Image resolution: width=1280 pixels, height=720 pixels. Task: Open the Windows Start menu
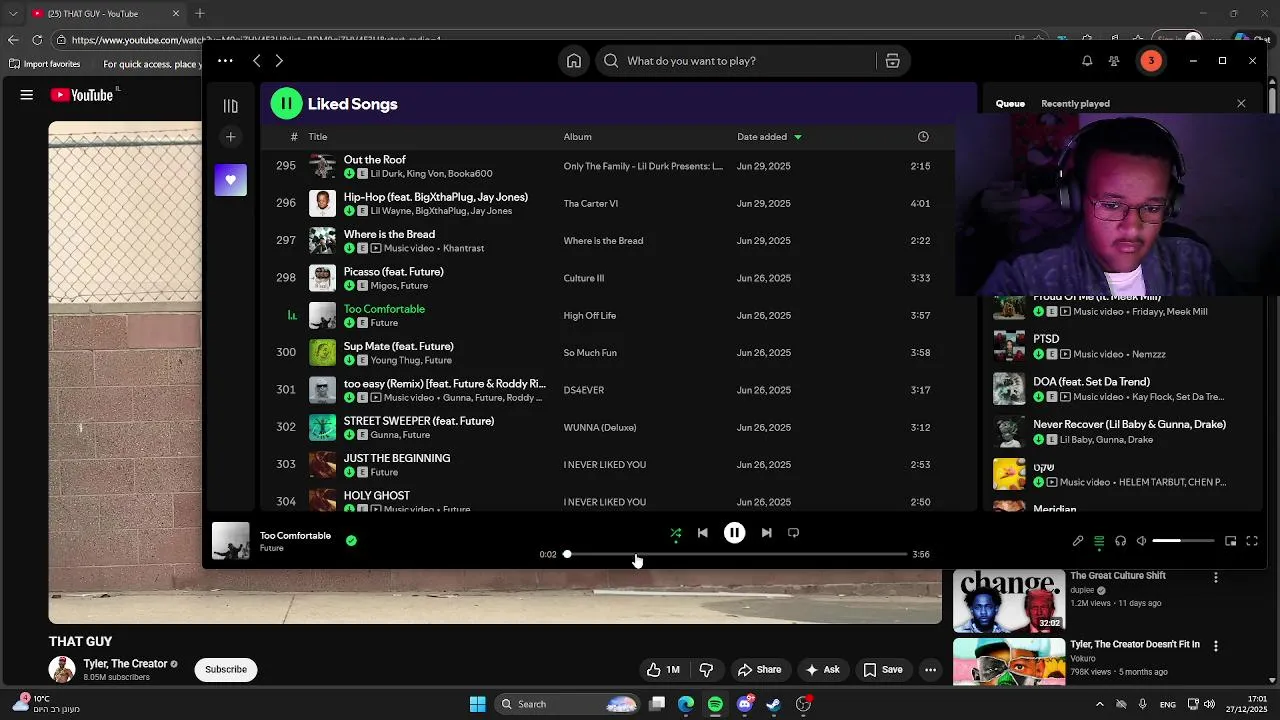click(478, 704)
